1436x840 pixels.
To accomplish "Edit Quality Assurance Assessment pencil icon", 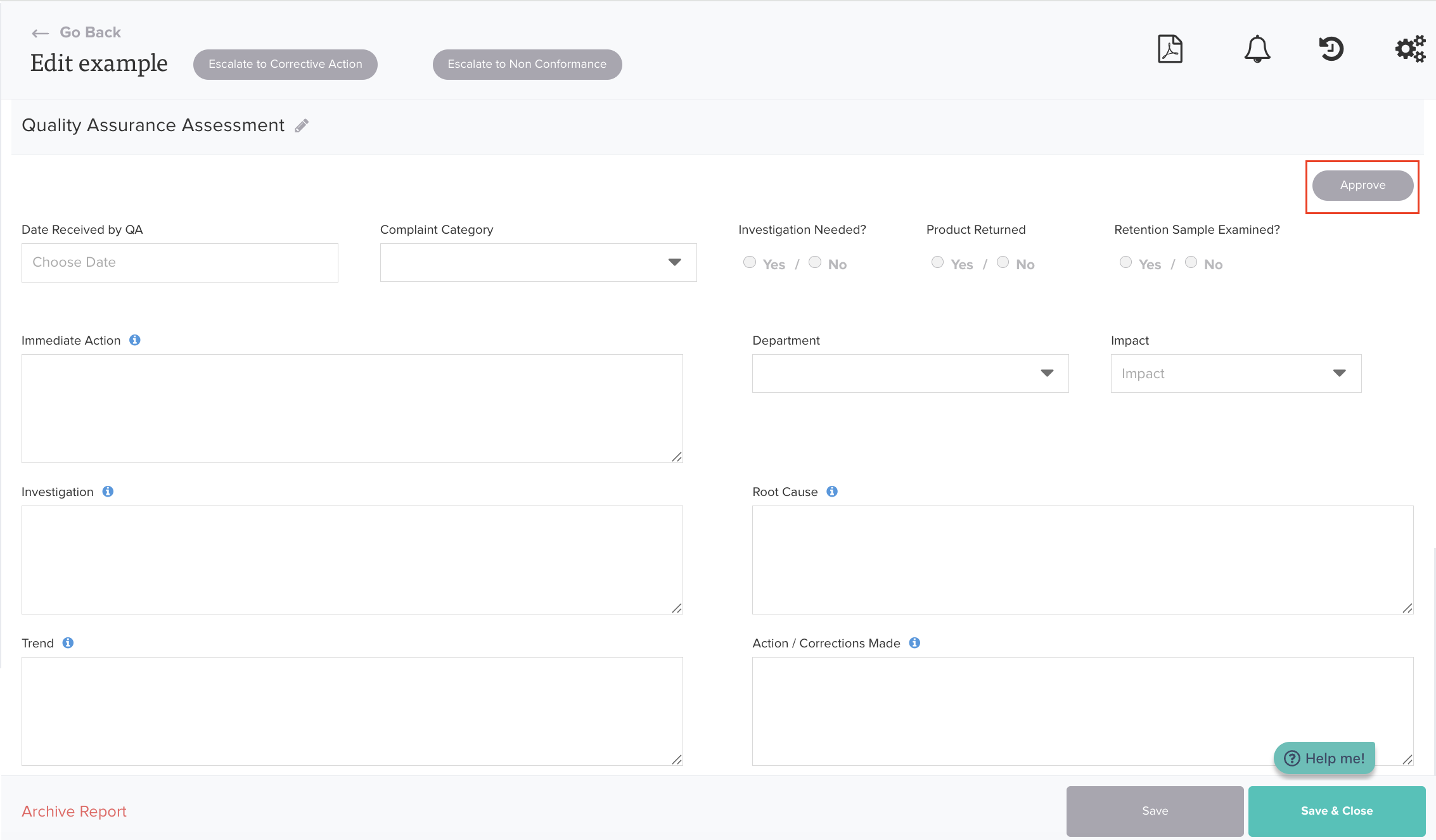I will pos(302,125).
